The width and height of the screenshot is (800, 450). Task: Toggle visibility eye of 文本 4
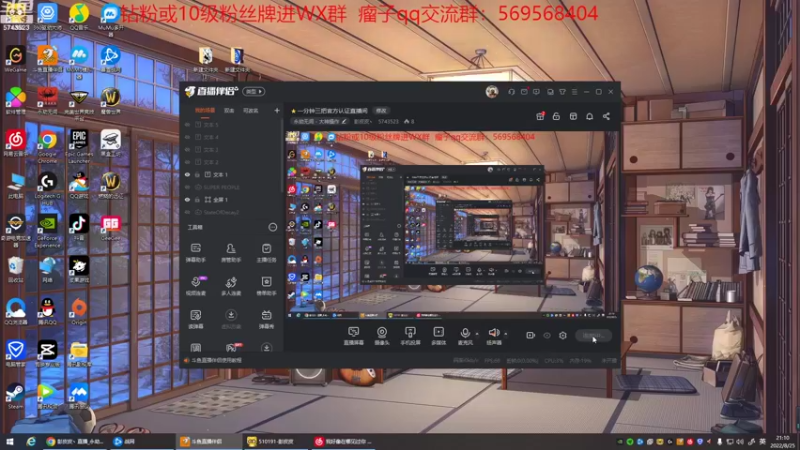[x=187, y=137]
